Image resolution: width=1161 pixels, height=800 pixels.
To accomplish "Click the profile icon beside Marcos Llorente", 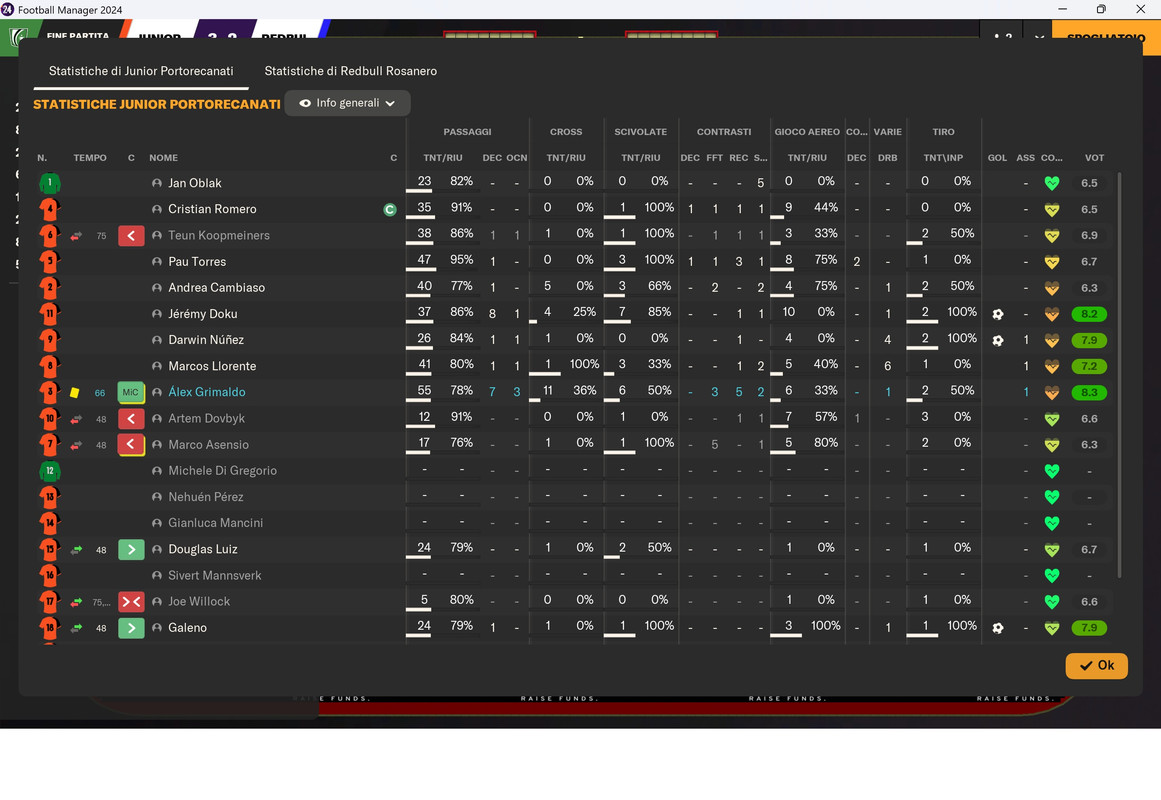I will tap(157, 366).
